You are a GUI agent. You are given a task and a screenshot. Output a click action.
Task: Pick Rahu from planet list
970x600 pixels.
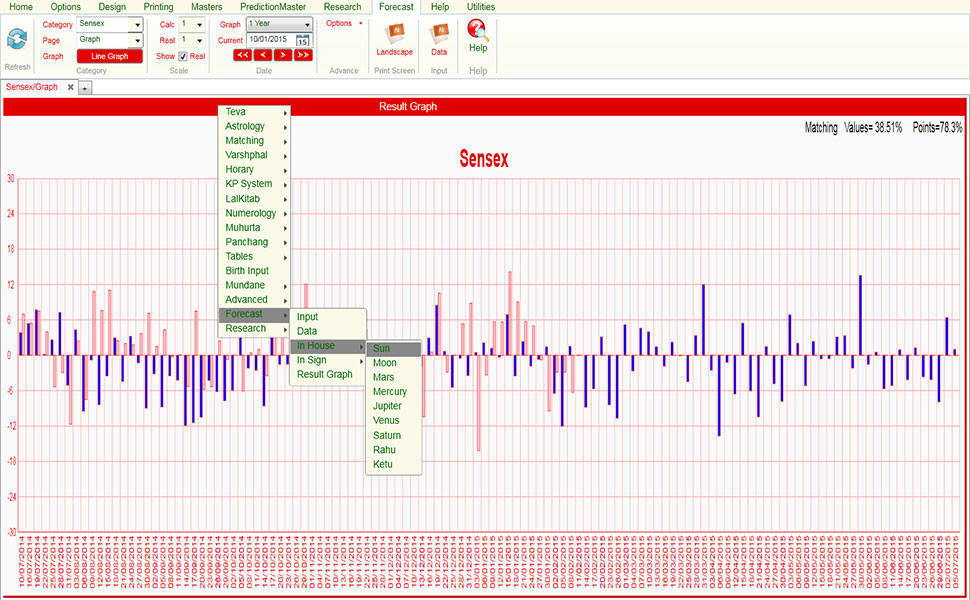[x=394, y=450]
